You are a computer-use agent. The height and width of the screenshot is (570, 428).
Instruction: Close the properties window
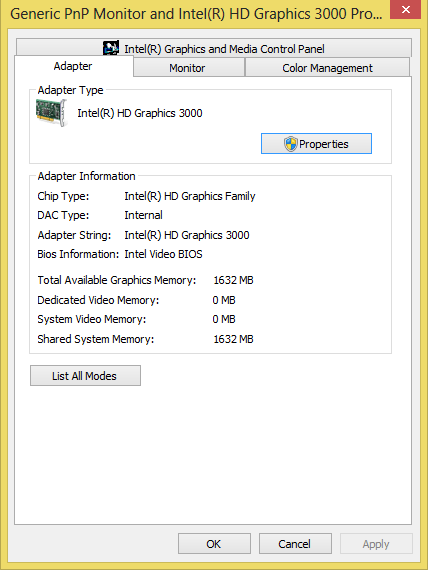(405, 9)
